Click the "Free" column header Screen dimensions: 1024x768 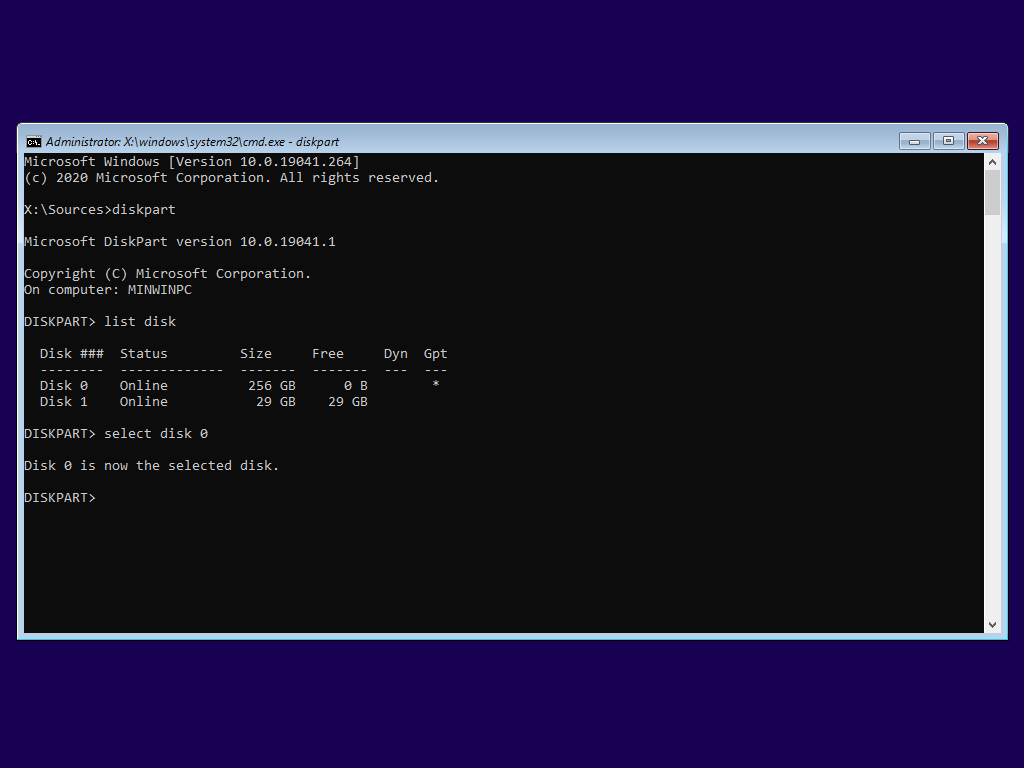[328, 353]
